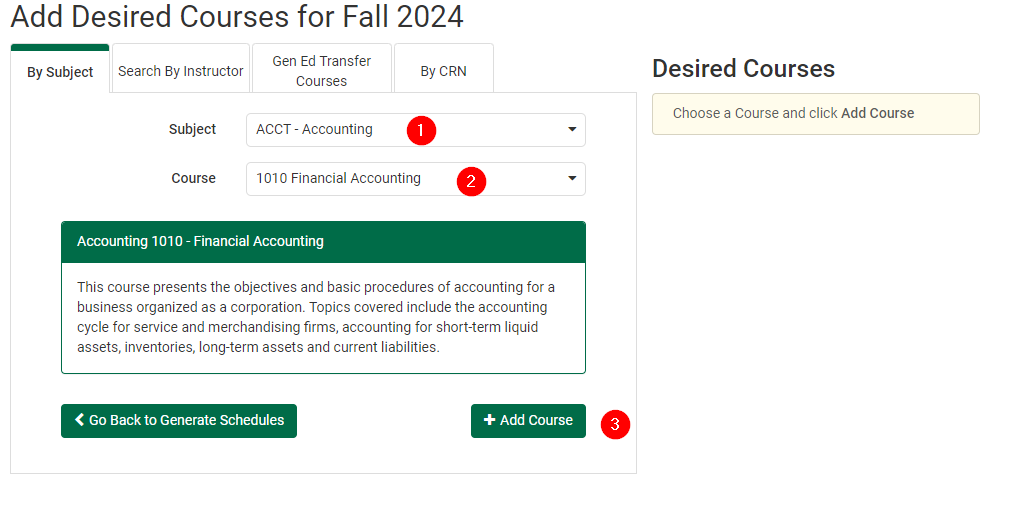Click the Subject field label

(192, 129)
